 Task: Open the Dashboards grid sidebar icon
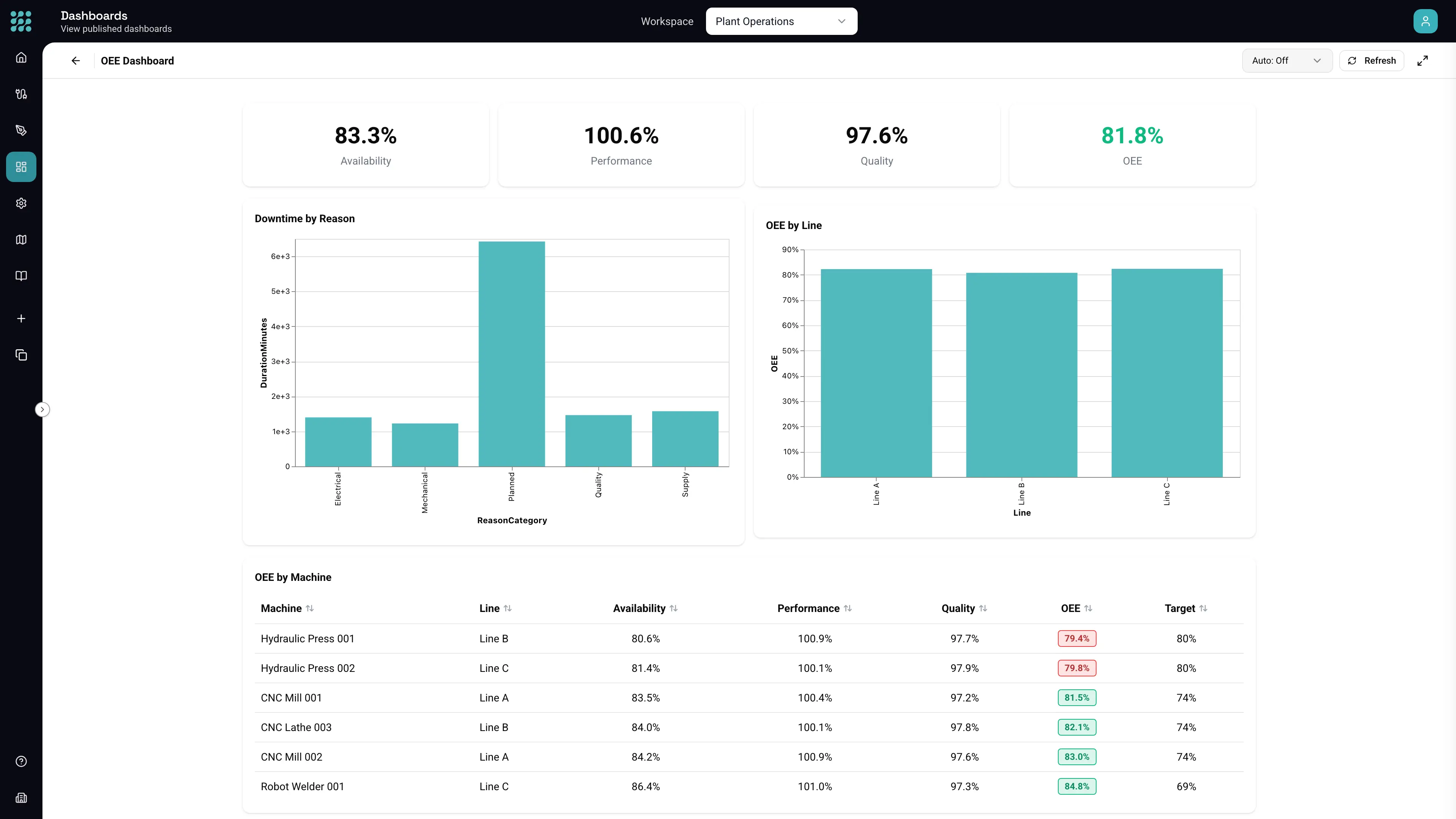click(21, 167)
